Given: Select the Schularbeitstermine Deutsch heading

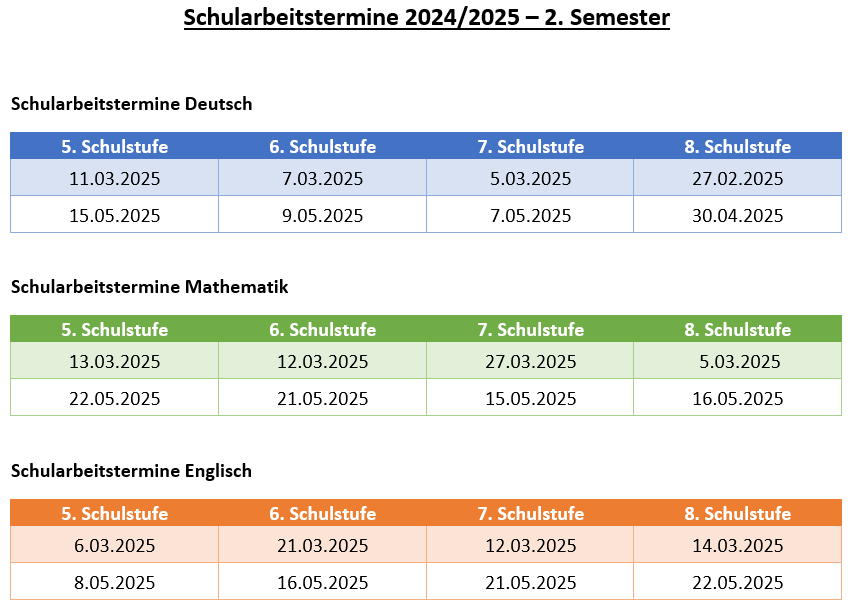Looking at the screenshot, I should point(131,104).
